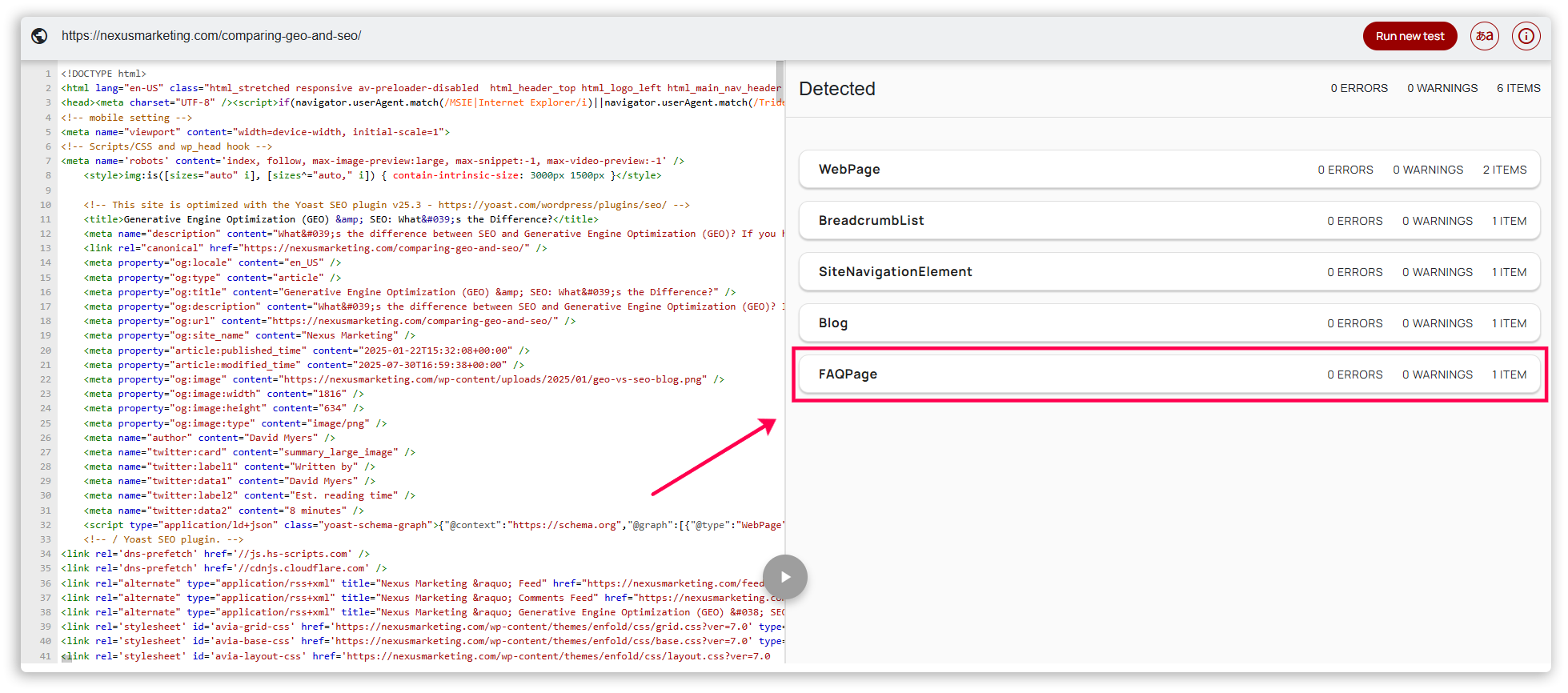Expand the BreadcrumbList result row
Viewport: 1568px width, 693px height.
tap(1169, 221)
